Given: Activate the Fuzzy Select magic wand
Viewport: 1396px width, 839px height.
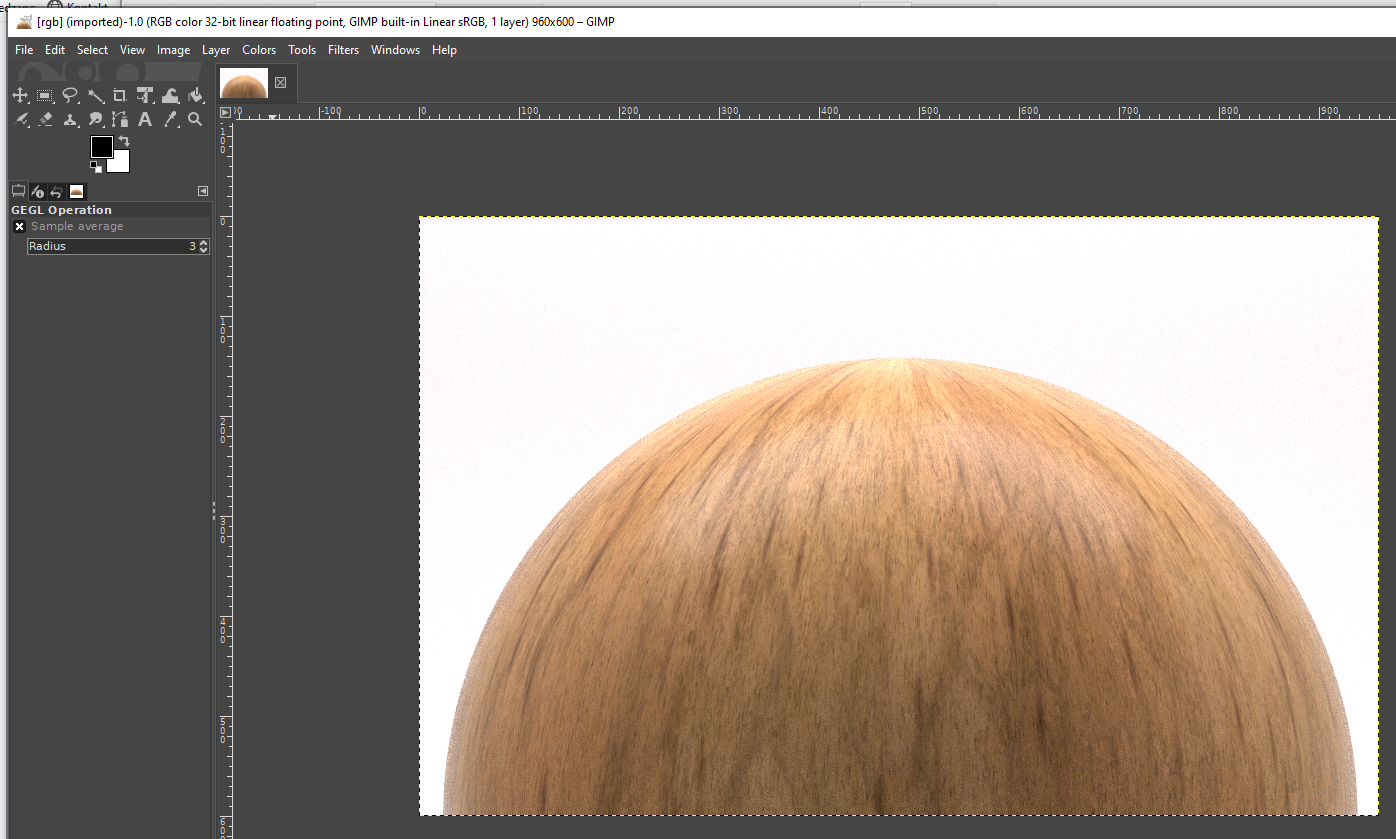Looking at the screenshot, I should pos(96,95).
